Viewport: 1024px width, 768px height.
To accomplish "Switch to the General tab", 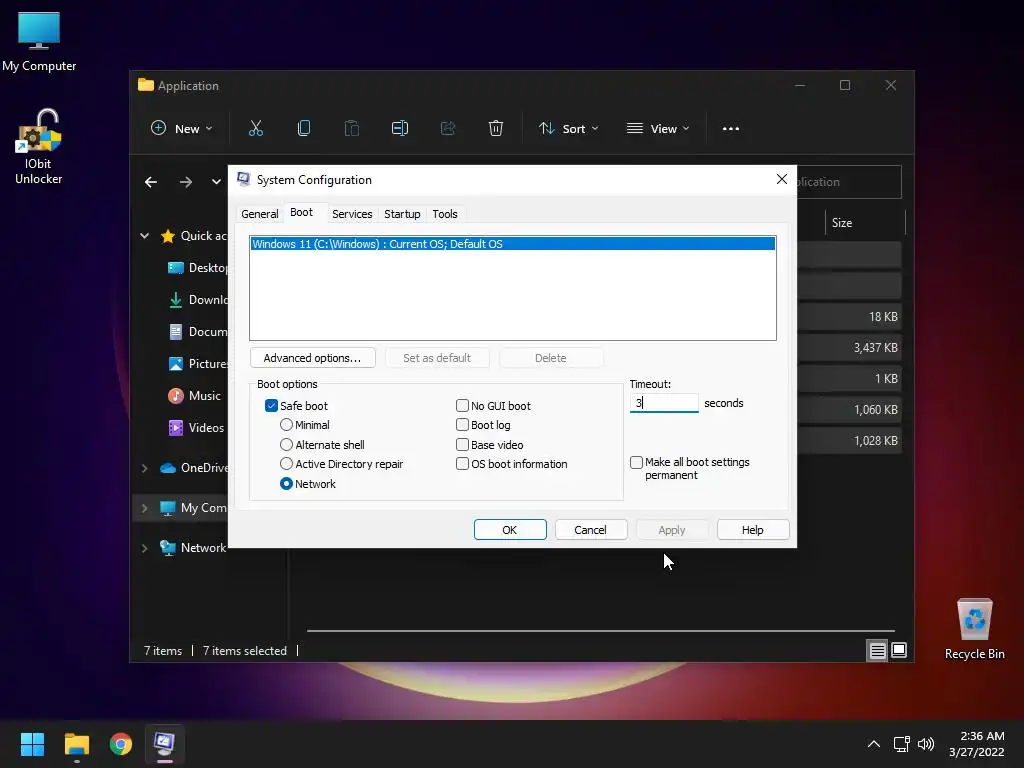I will [259, 214].
